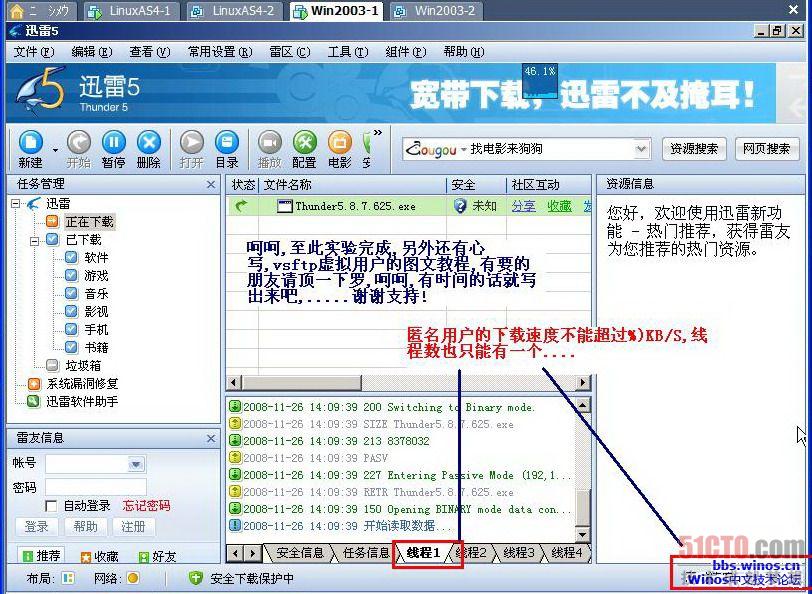Open the 帐号 dropdown arrow
This screenshot has width=812, height=594.
(x=136, y=464)
